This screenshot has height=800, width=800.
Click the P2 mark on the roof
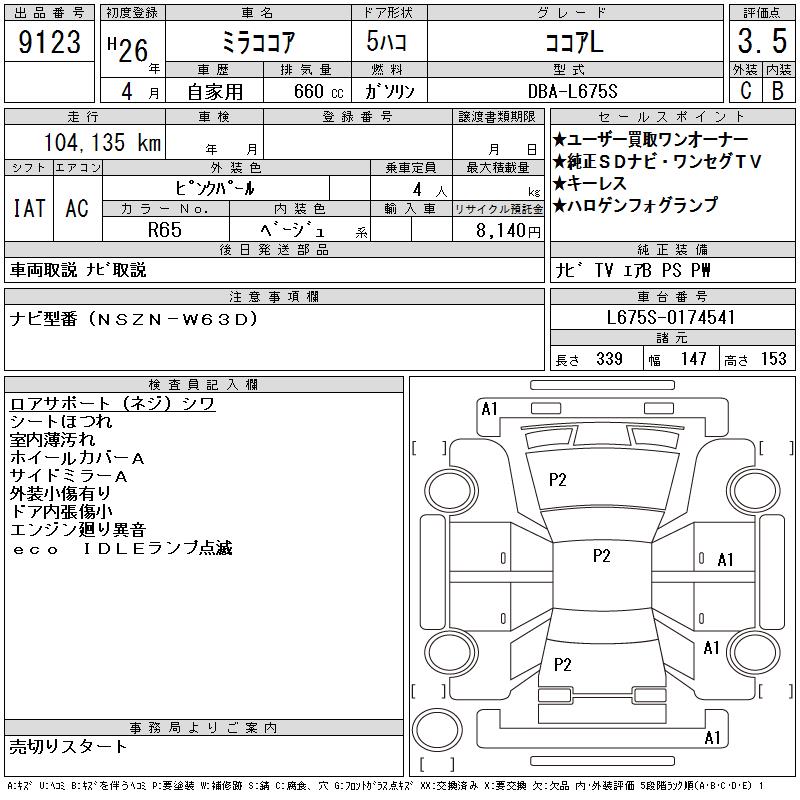coord(602,556)
